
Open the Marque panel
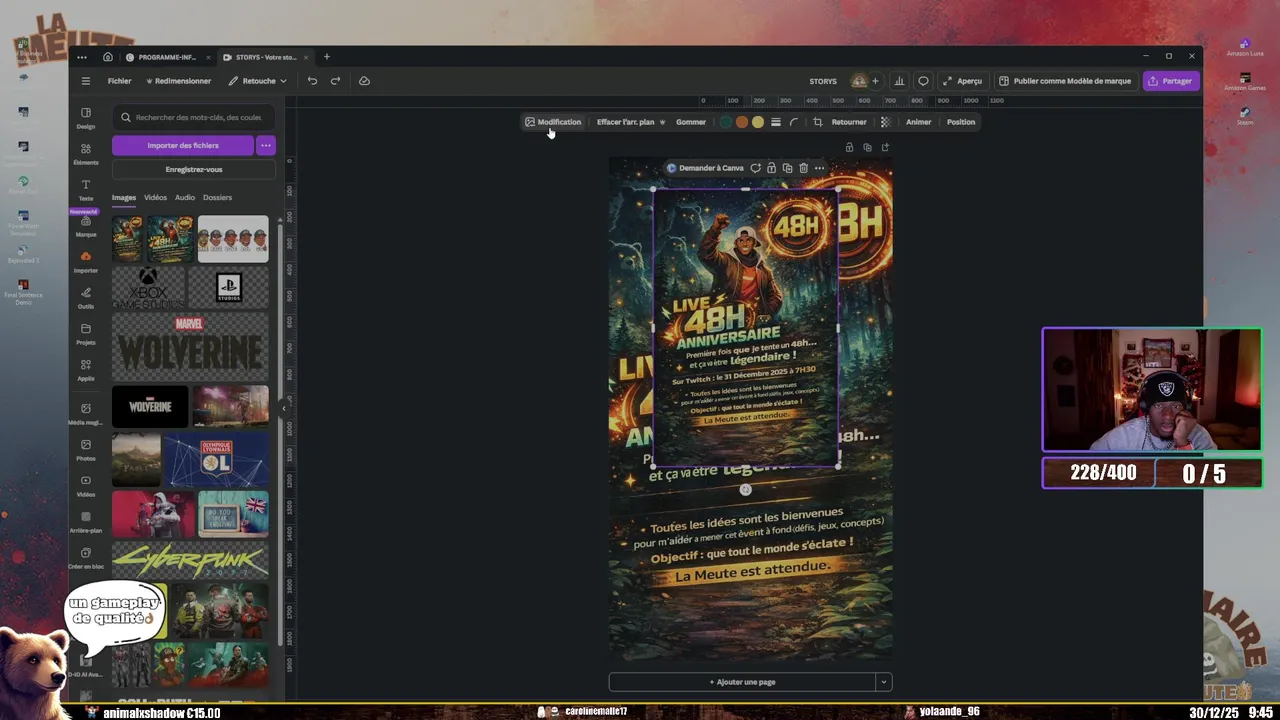pyautogui.click(x=86, y=226)
